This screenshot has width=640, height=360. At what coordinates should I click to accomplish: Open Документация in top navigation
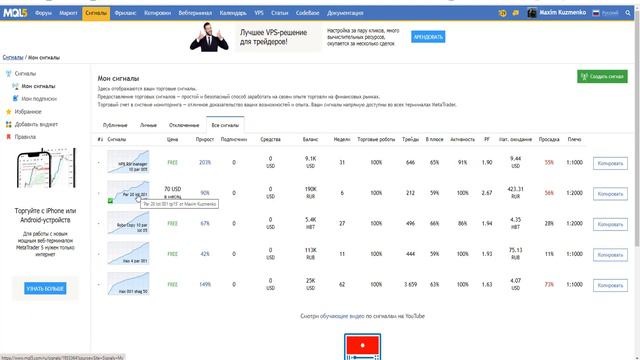pos(345,13)
